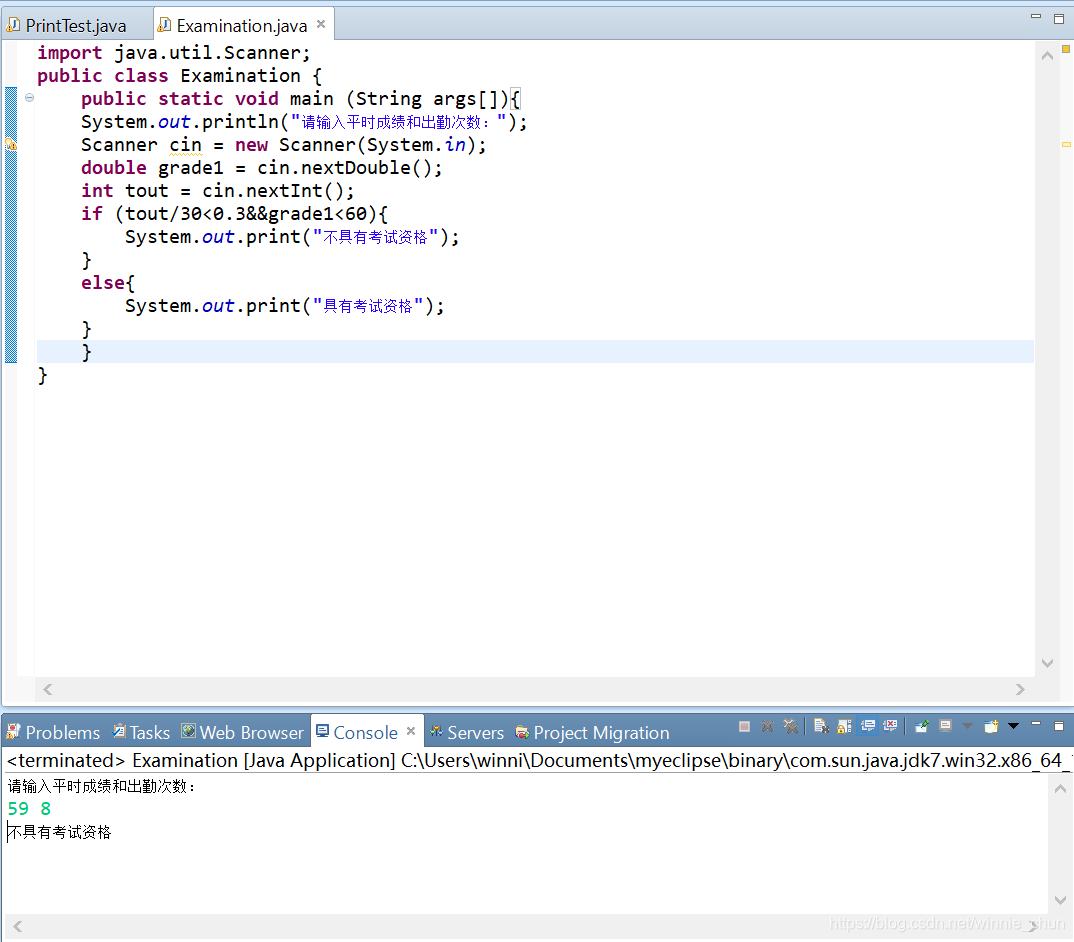Click the yellow warning square atop the overview ruler
This screenshot has height=942, width=1074.
click(x=1066, y=49)
